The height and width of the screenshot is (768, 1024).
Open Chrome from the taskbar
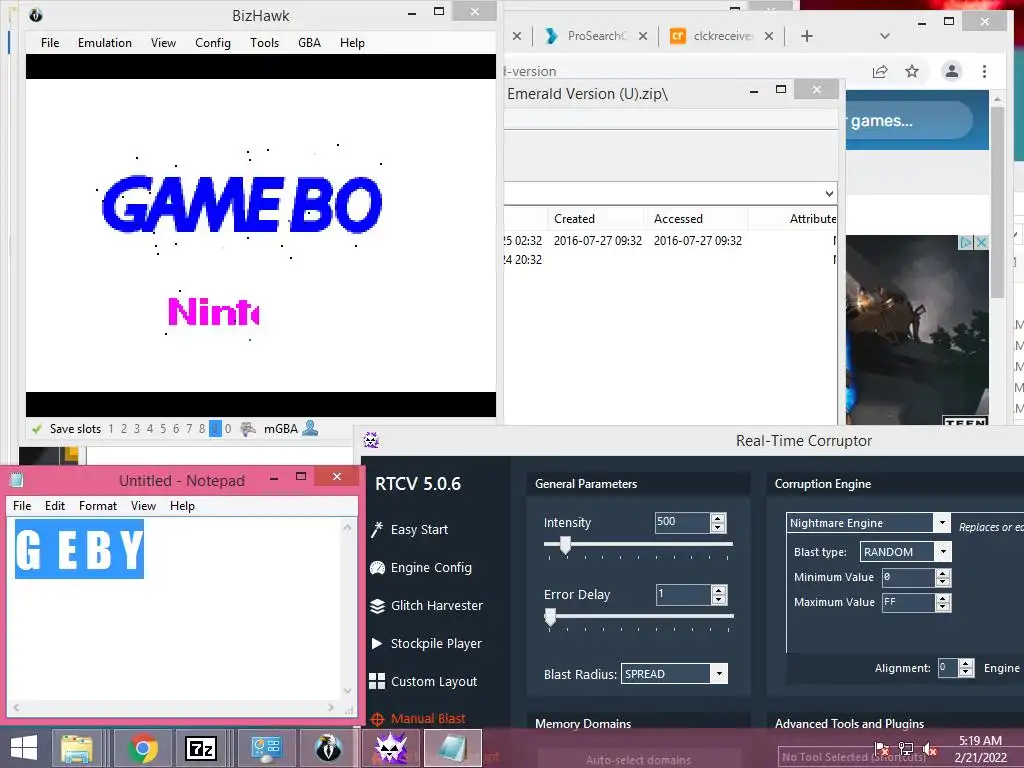click(x=142, y=748)
